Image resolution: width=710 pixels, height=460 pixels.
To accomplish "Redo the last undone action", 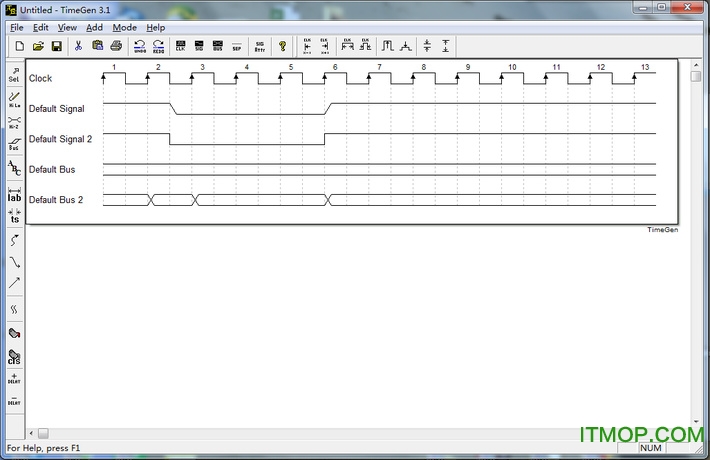I will pos(158,46).
